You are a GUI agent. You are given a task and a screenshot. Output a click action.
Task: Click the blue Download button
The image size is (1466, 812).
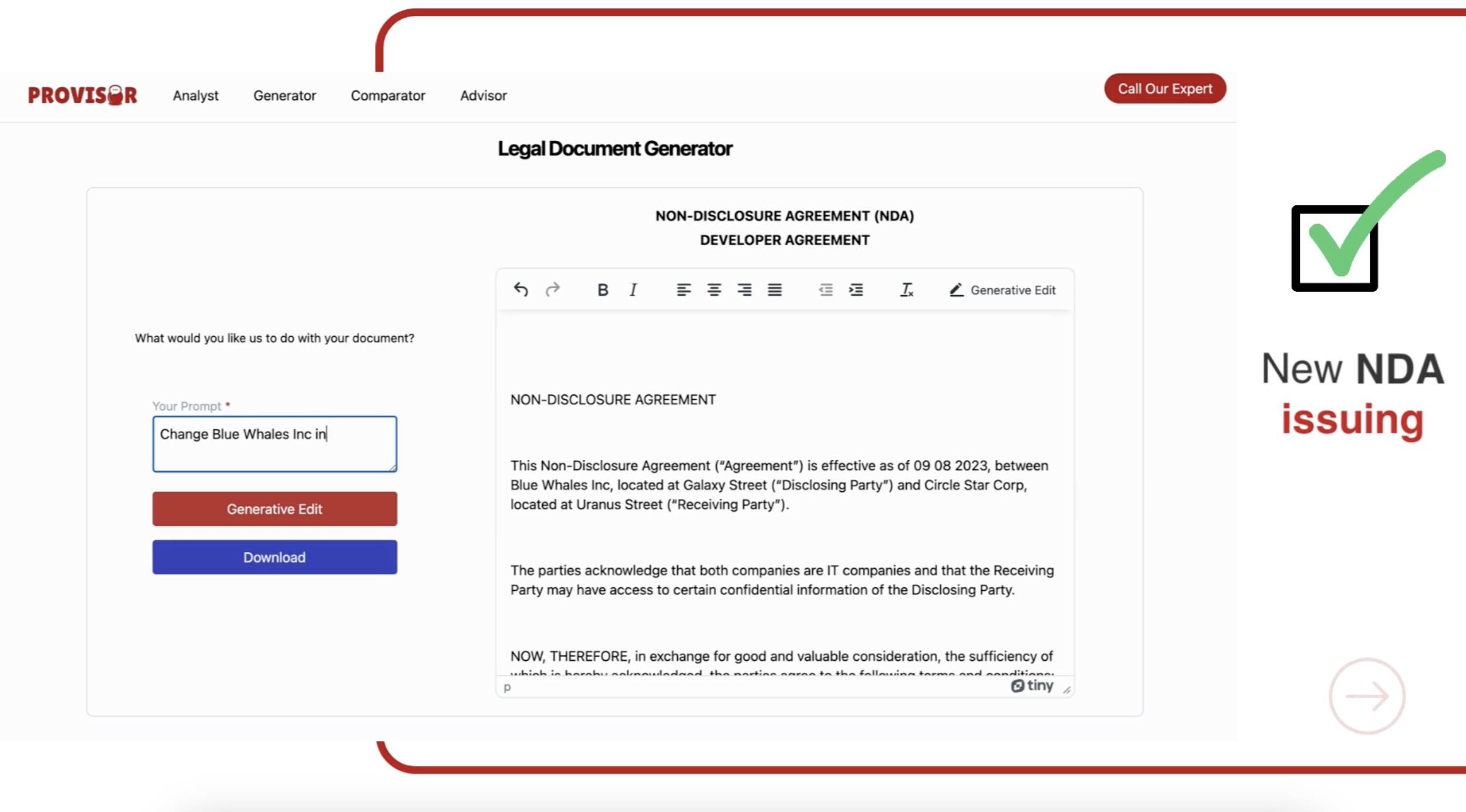click(274, 557)
